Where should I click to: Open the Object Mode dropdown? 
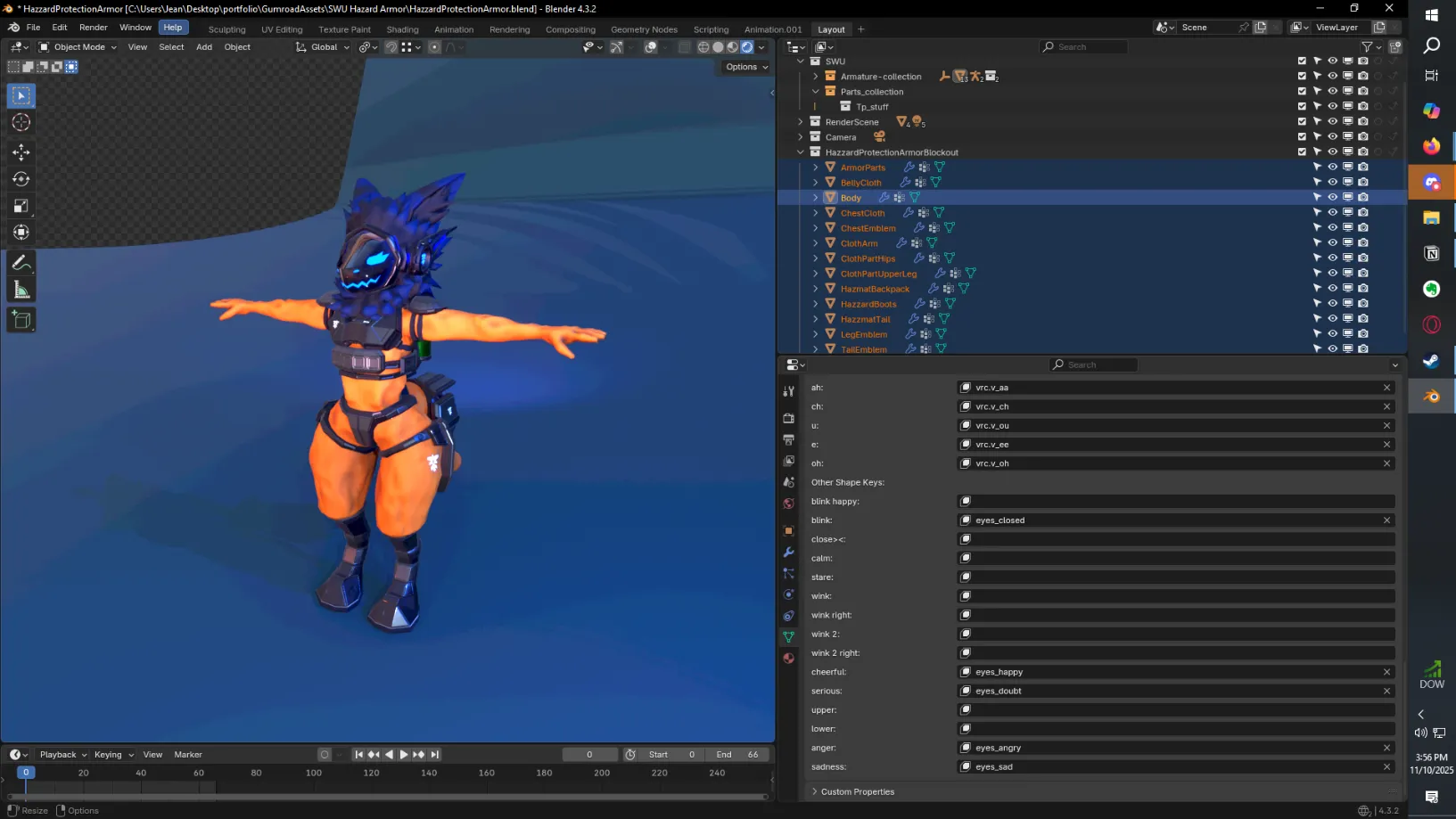tap(78, 47)
